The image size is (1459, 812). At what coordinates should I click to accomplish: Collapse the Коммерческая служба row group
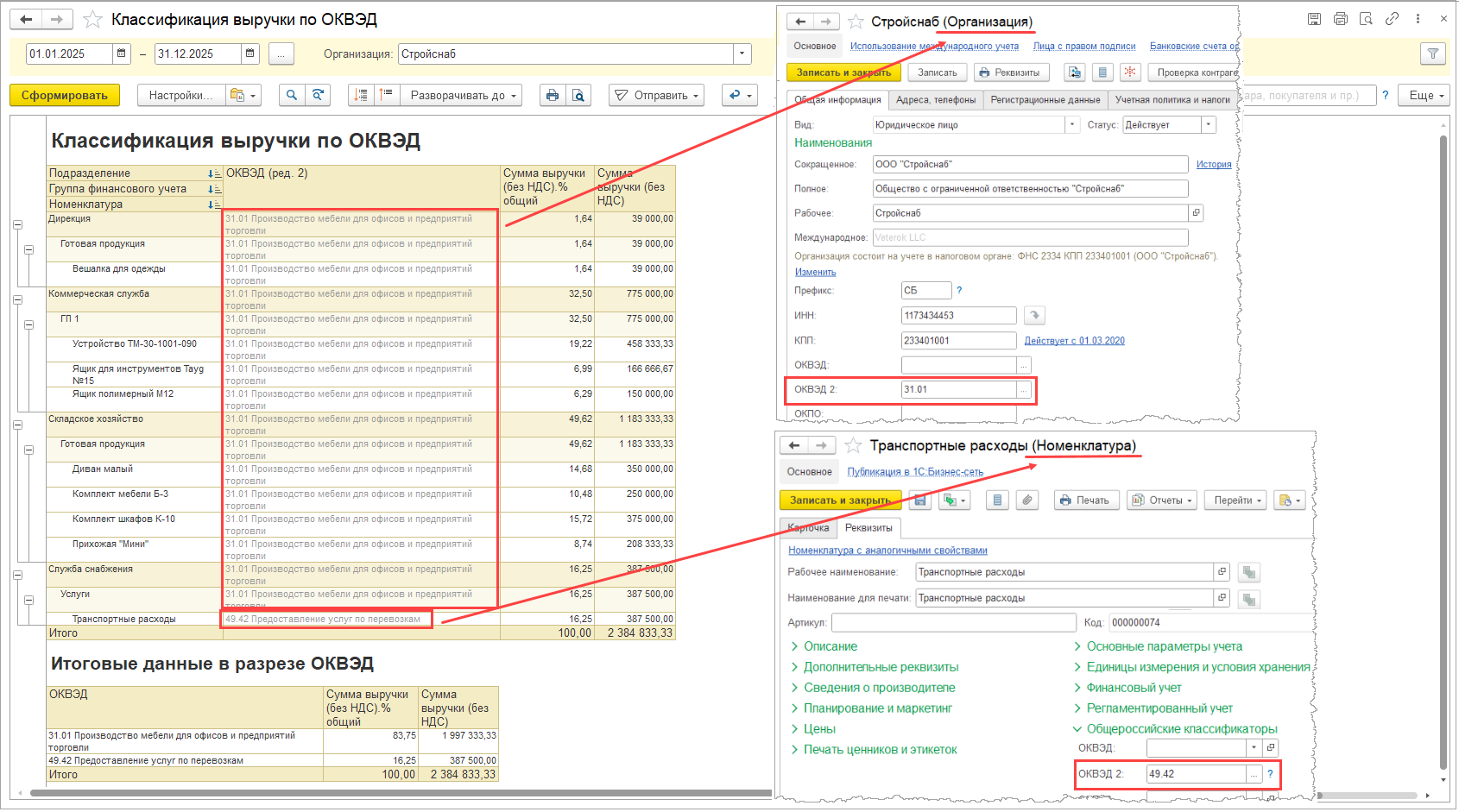point(17,300)
